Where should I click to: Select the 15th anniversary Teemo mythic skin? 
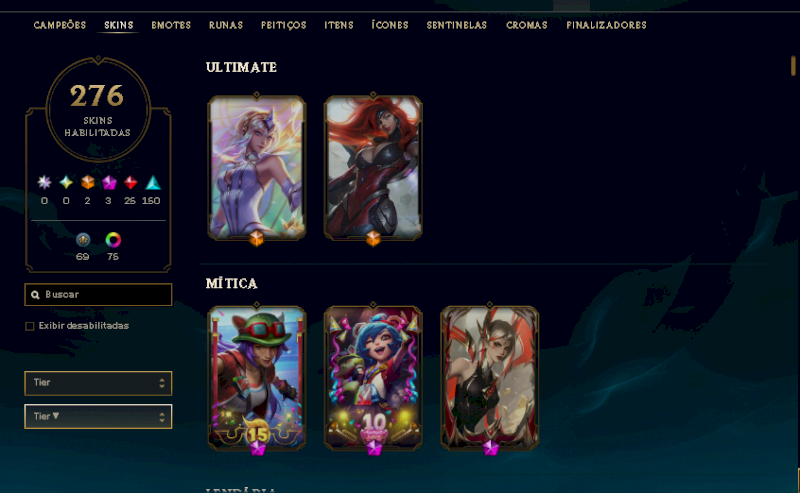click(257, 378)
